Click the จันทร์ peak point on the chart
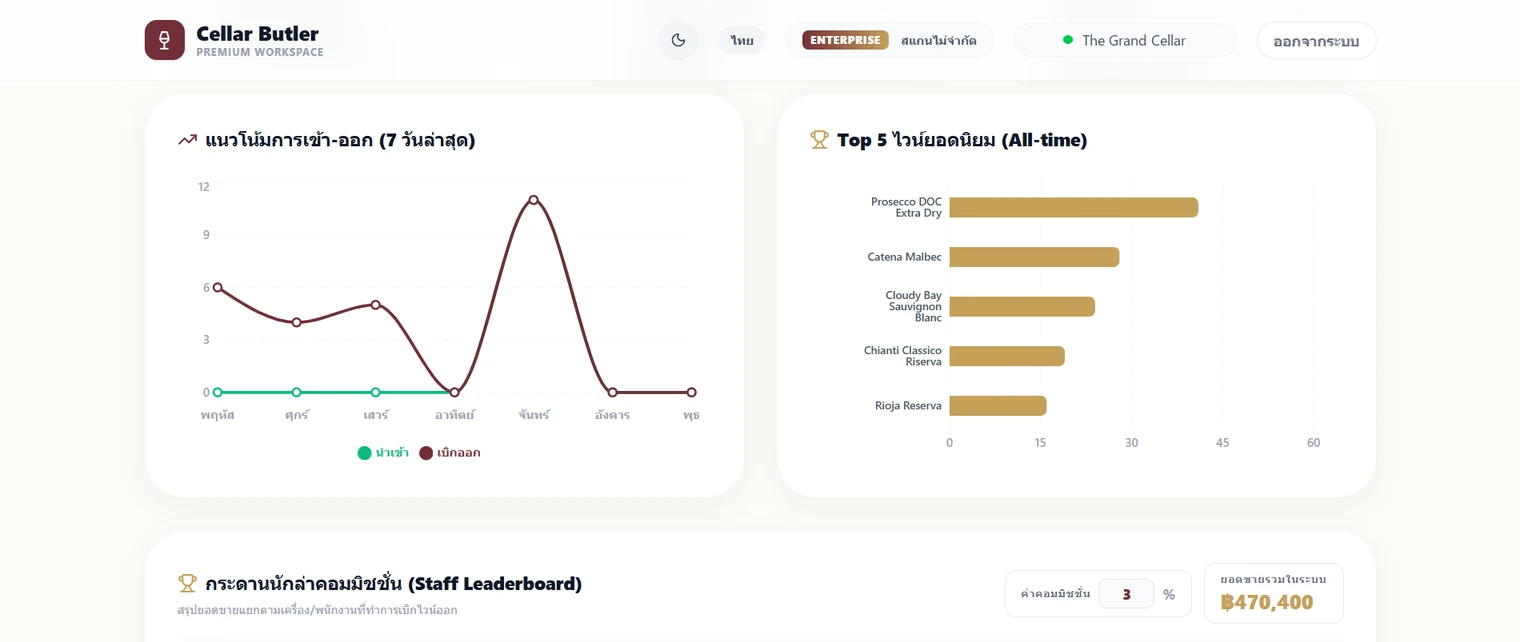 pyautogui.click(x=533, y=200)
